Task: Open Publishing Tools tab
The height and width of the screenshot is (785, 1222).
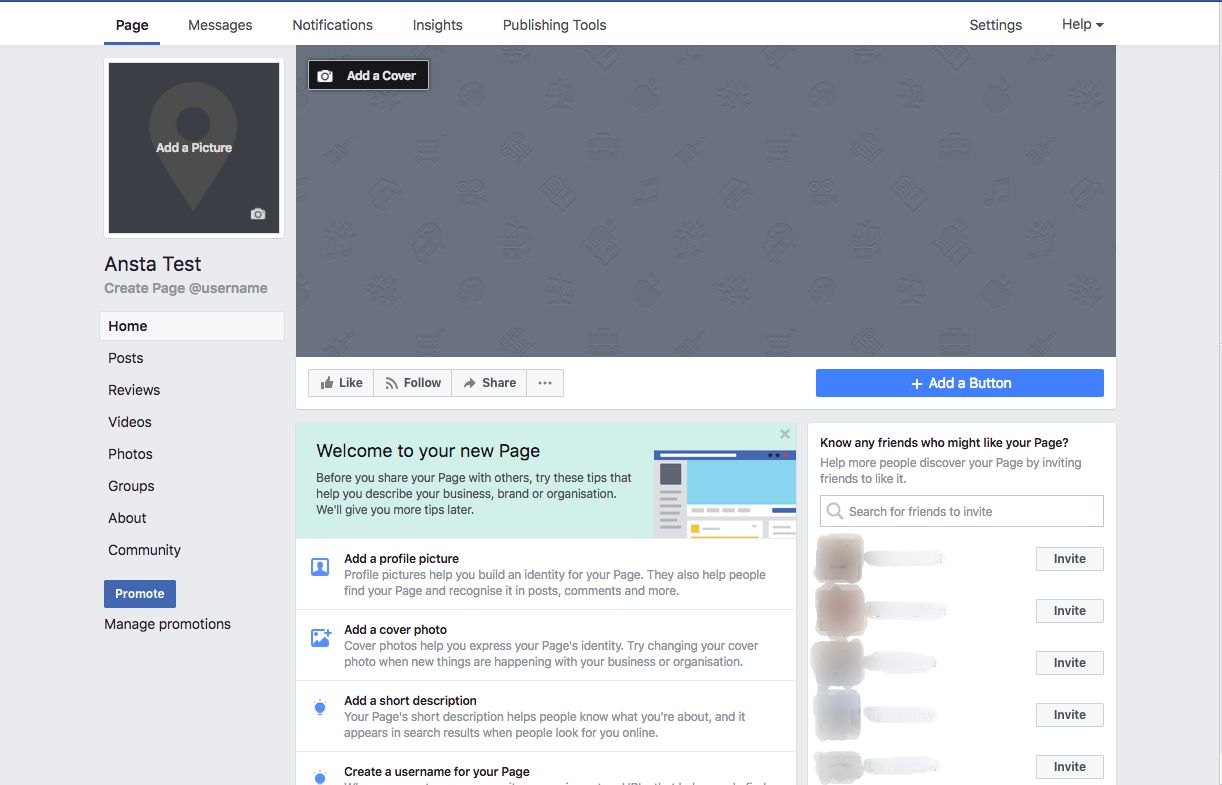Action: [x=554, y=25]
